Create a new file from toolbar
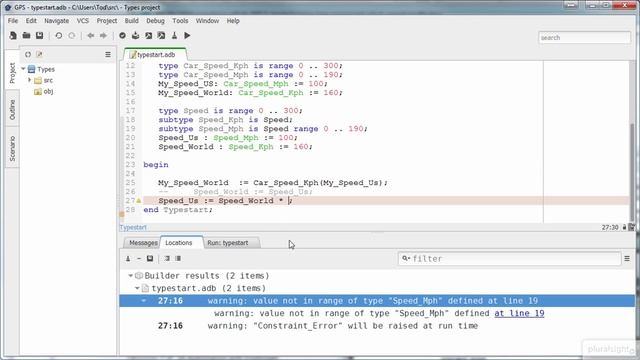640x360 pixels. (13, 36)
